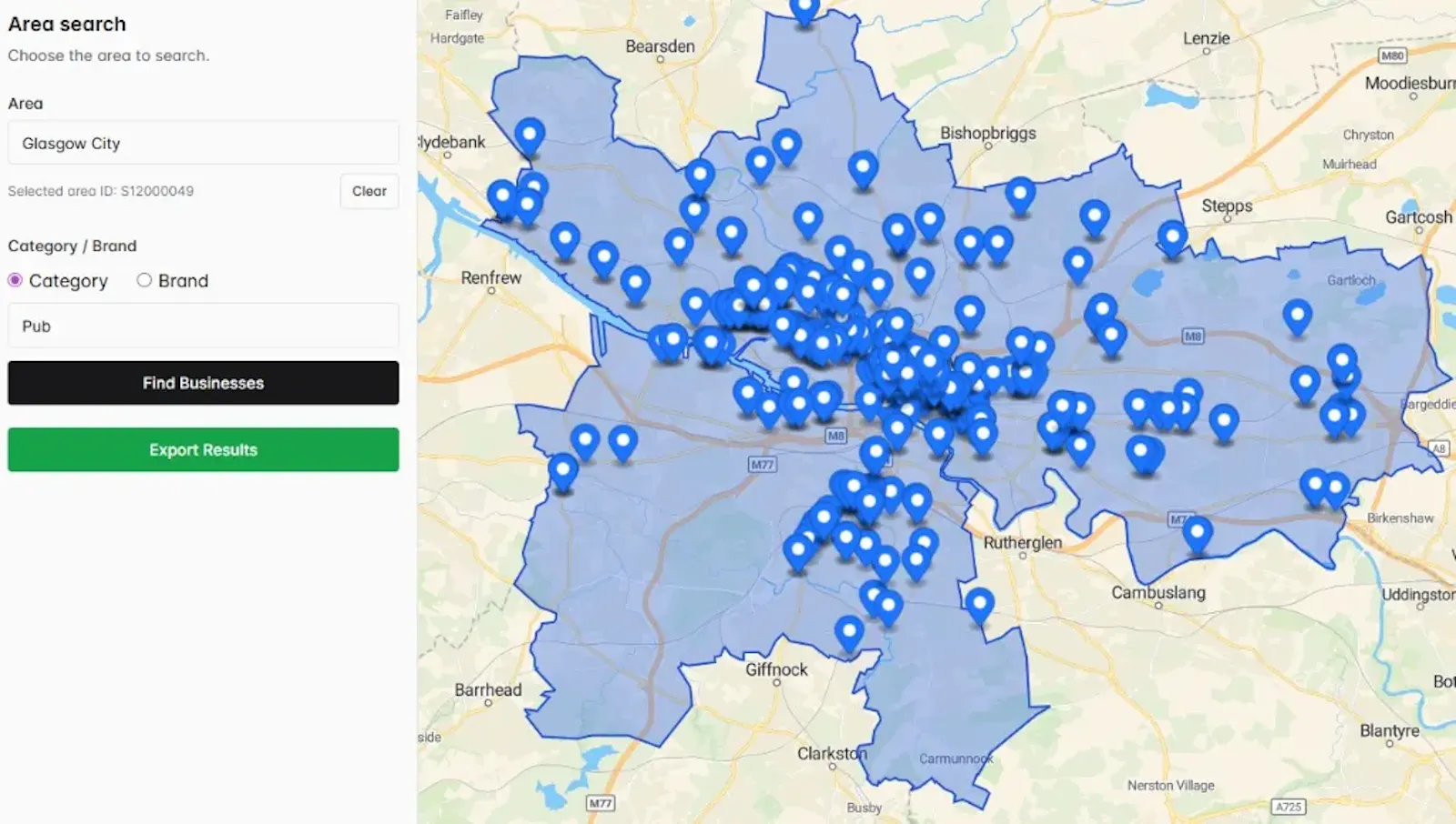Select the pub pin beside the Gartloch label
This screenshot has height=824, width=1456.
1297,317
